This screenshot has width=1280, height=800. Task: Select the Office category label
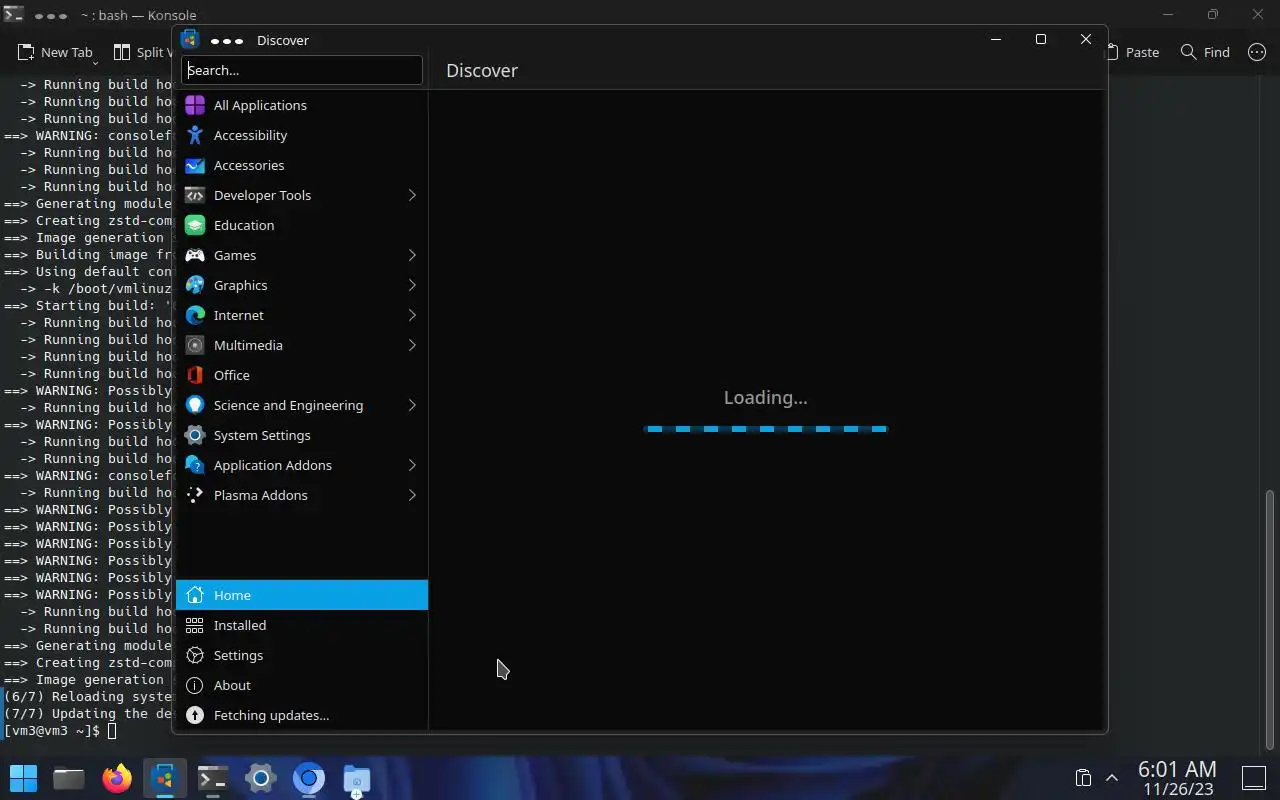[x=232, y=375]
